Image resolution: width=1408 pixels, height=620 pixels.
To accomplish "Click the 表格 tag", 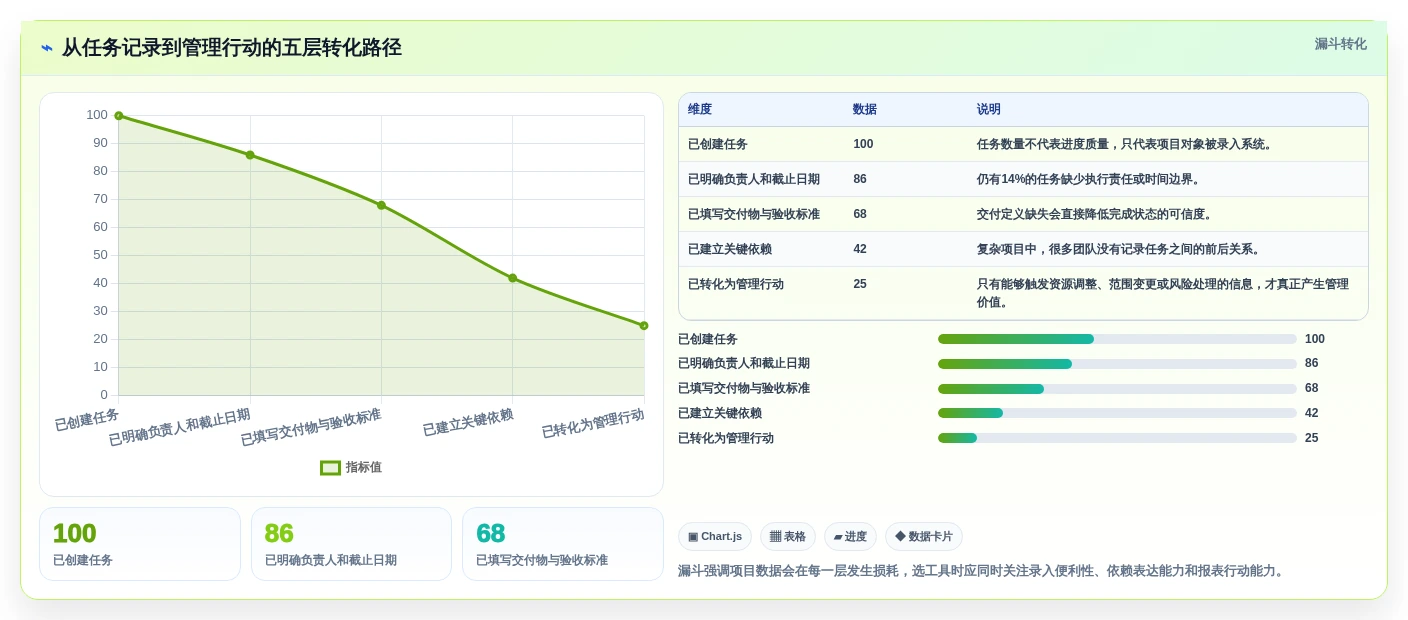I will tap(787, 536).
